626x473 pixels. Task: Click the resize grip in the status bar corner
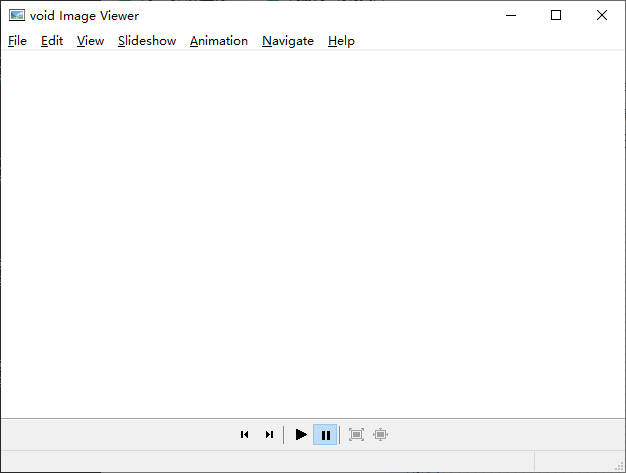pos(619,465)
